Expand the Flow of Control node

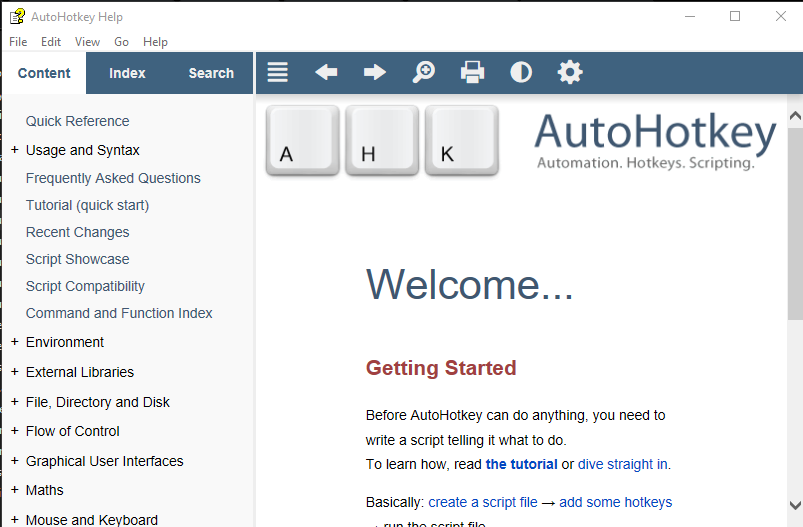[x=14, y=431]
